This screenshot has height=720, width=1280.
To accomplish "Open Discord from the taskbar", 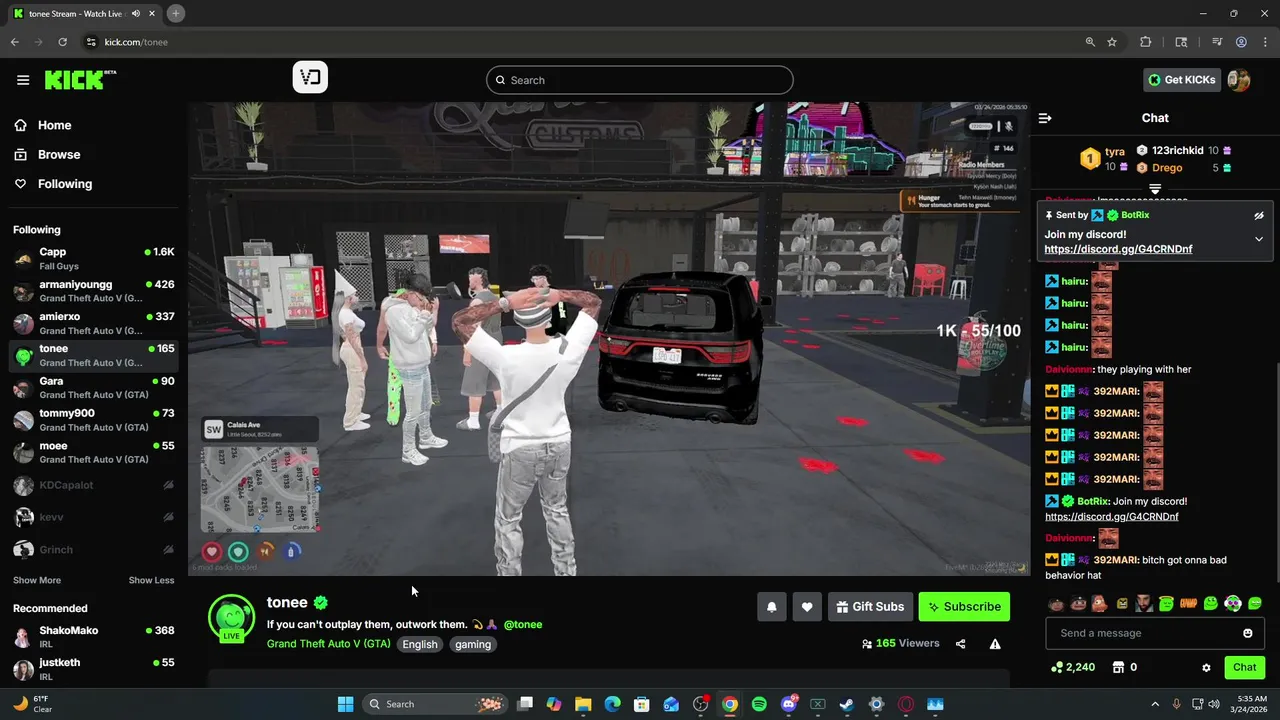I will coord(789,704).
